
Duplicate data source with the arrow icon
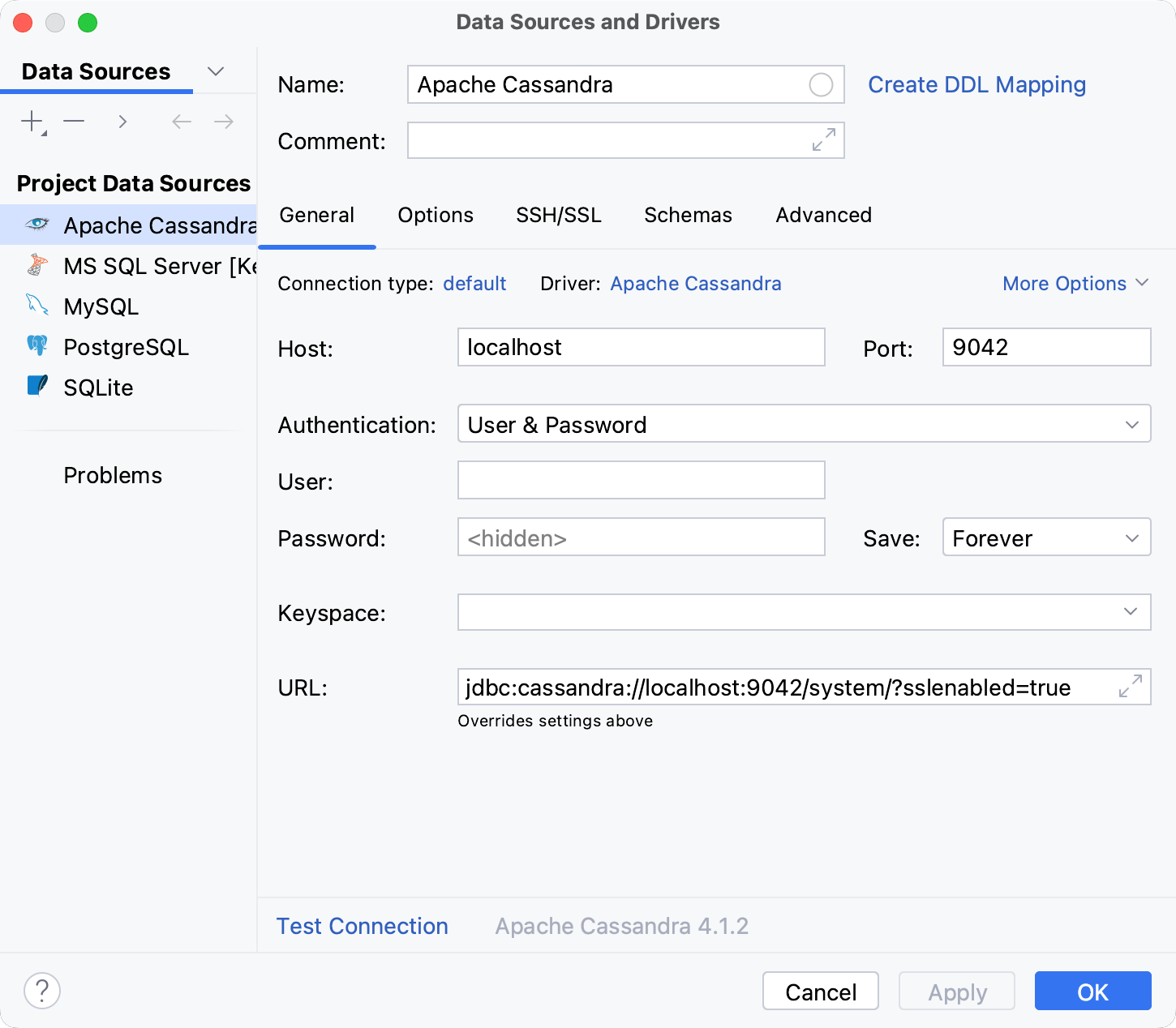click(122, 121)
